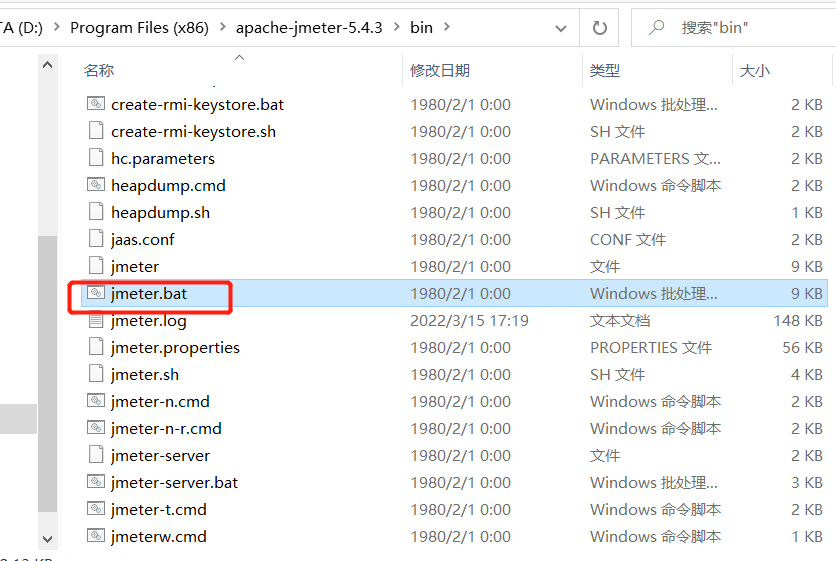Refresh the bin folder view

tap(599, 28)
